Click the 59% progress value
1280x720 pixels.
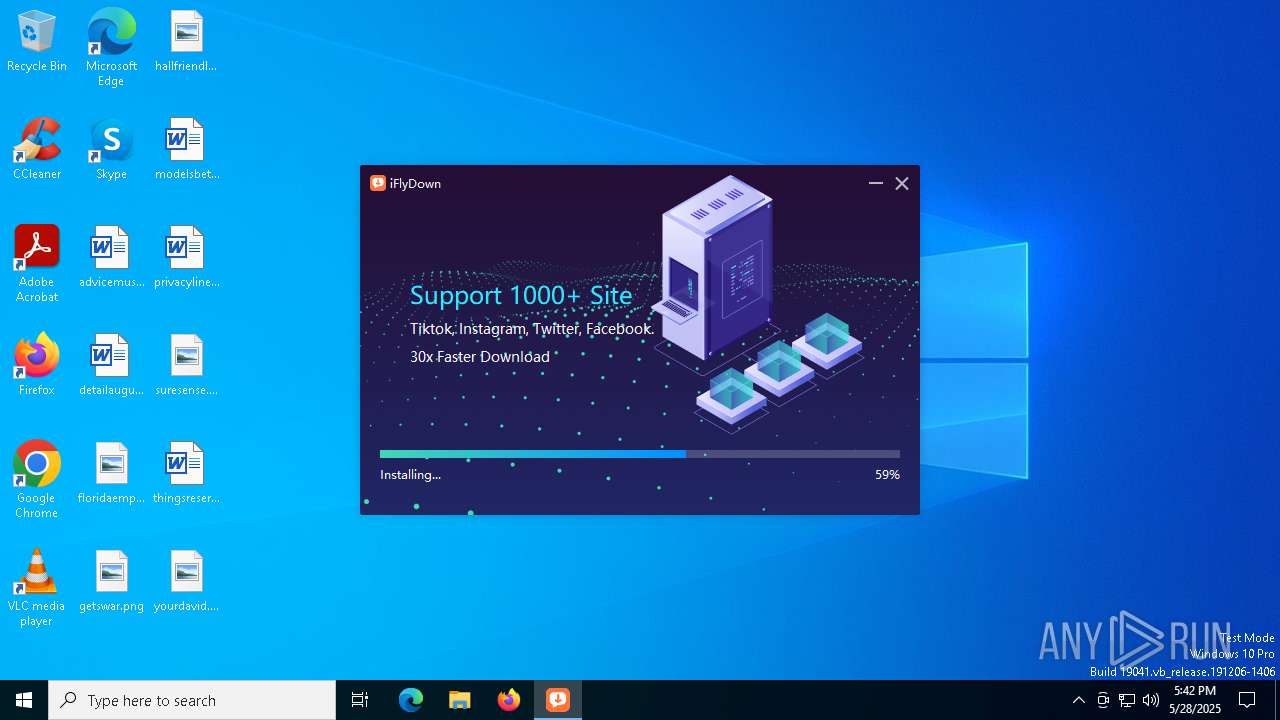point(887,475)
